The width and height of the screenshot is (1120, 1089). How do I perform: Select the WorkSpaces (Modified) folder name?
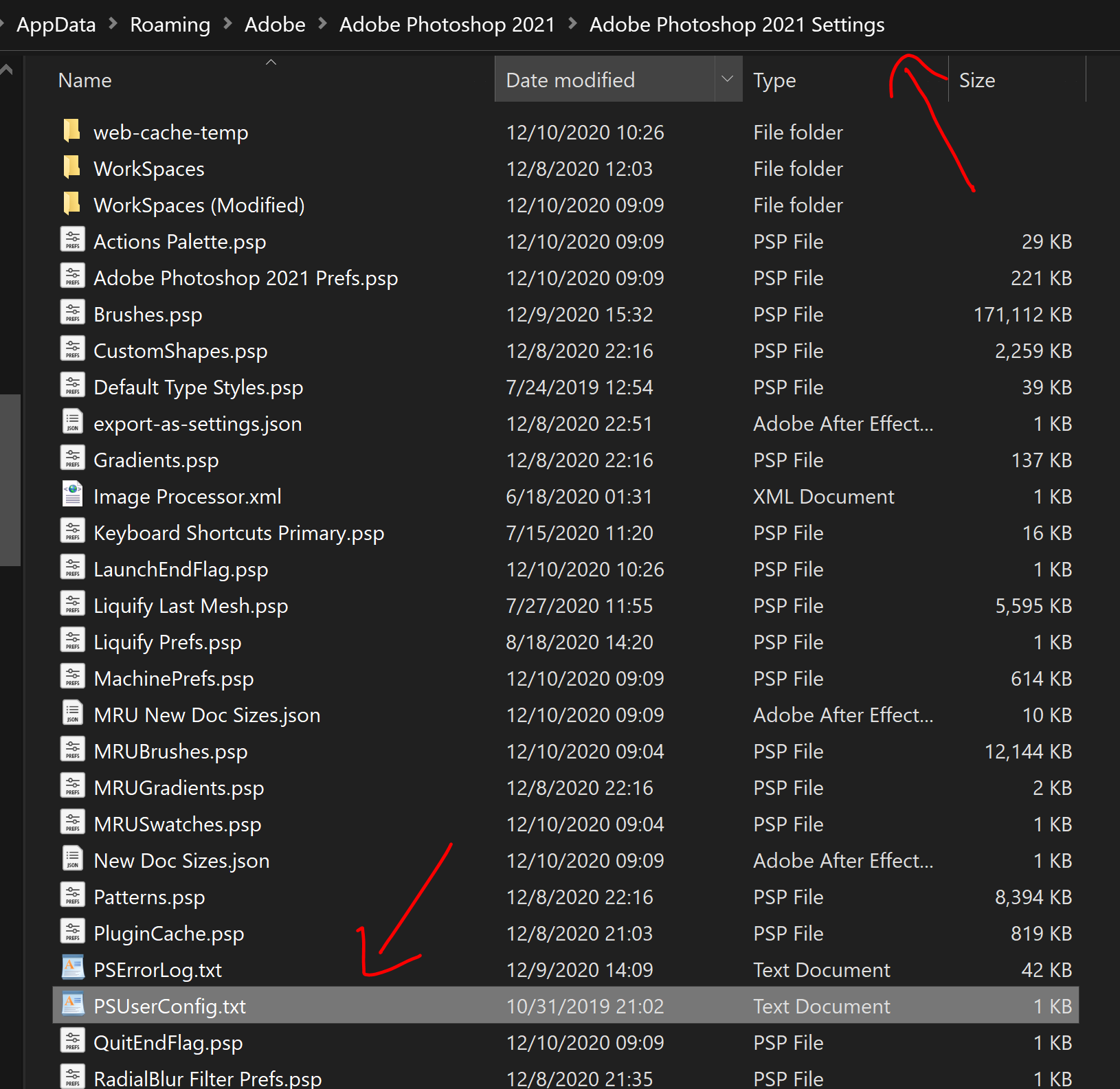[x=199, y=205]
